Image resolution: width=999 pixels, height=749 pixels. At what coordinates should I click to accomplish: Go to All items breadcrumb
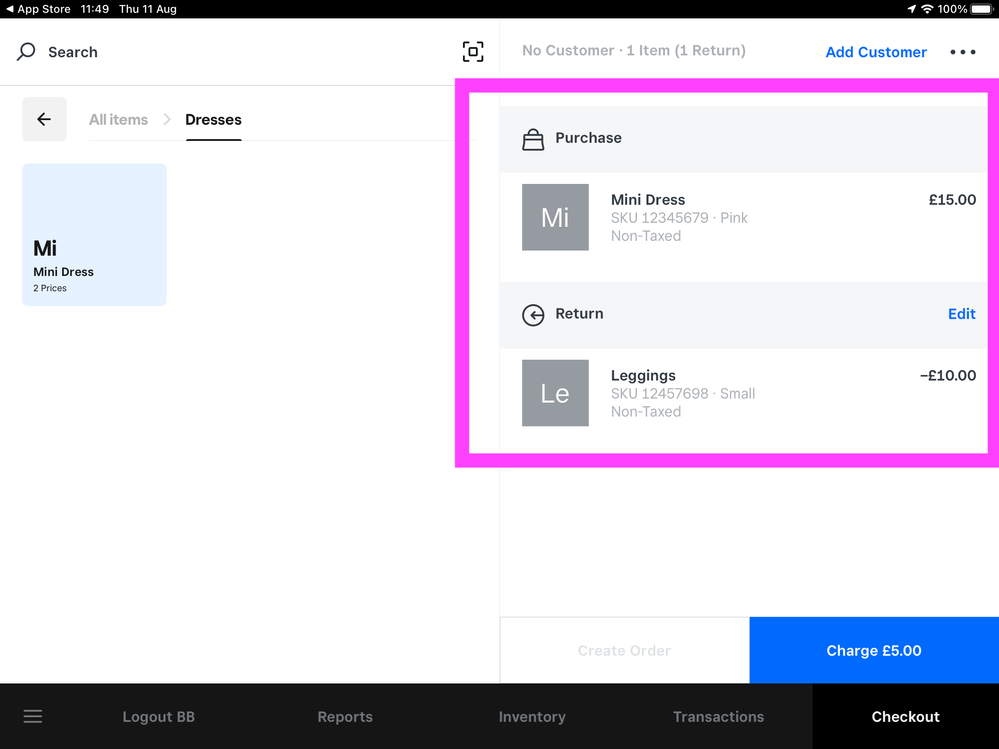118,120
